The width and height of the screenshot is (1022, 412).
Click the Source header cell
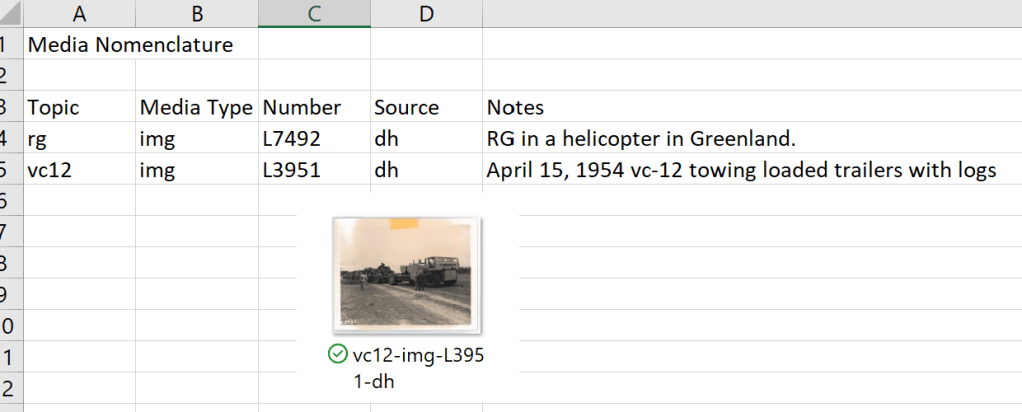407,107
